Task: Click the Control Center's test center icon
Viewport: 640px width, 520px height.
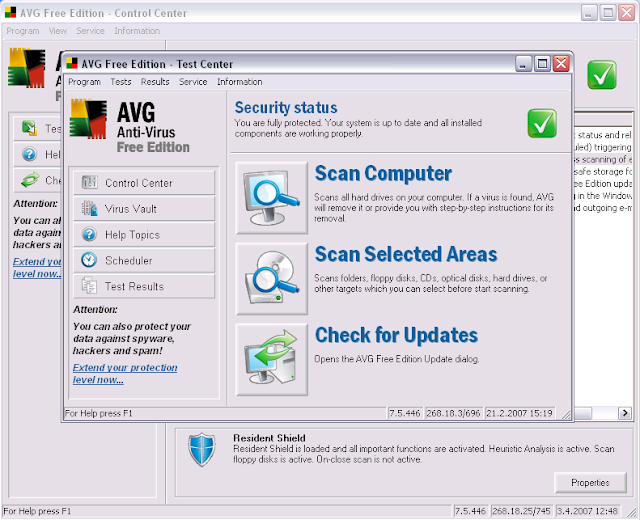Action: (29, 128)
